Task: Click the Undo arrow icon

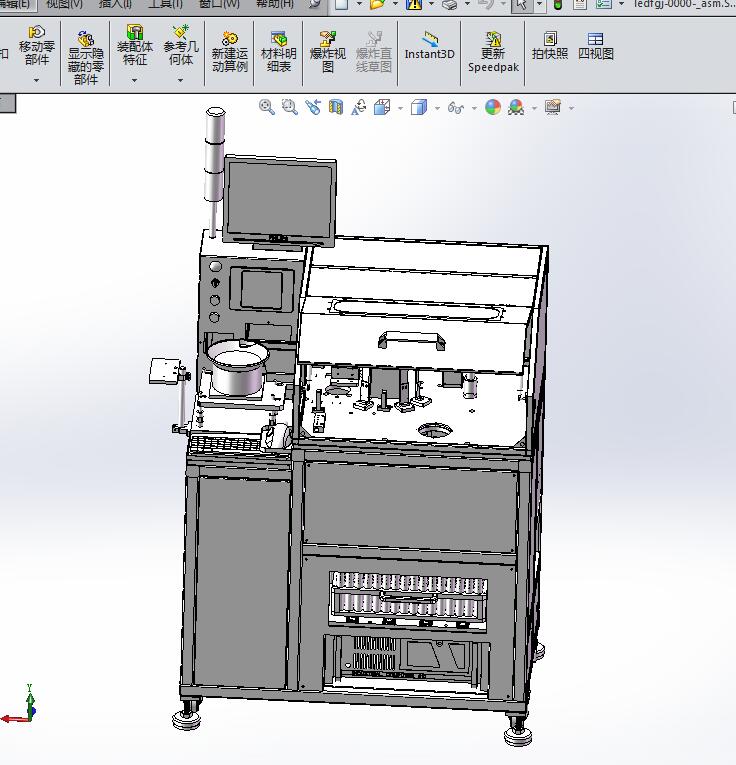Action: click(486, 4)
